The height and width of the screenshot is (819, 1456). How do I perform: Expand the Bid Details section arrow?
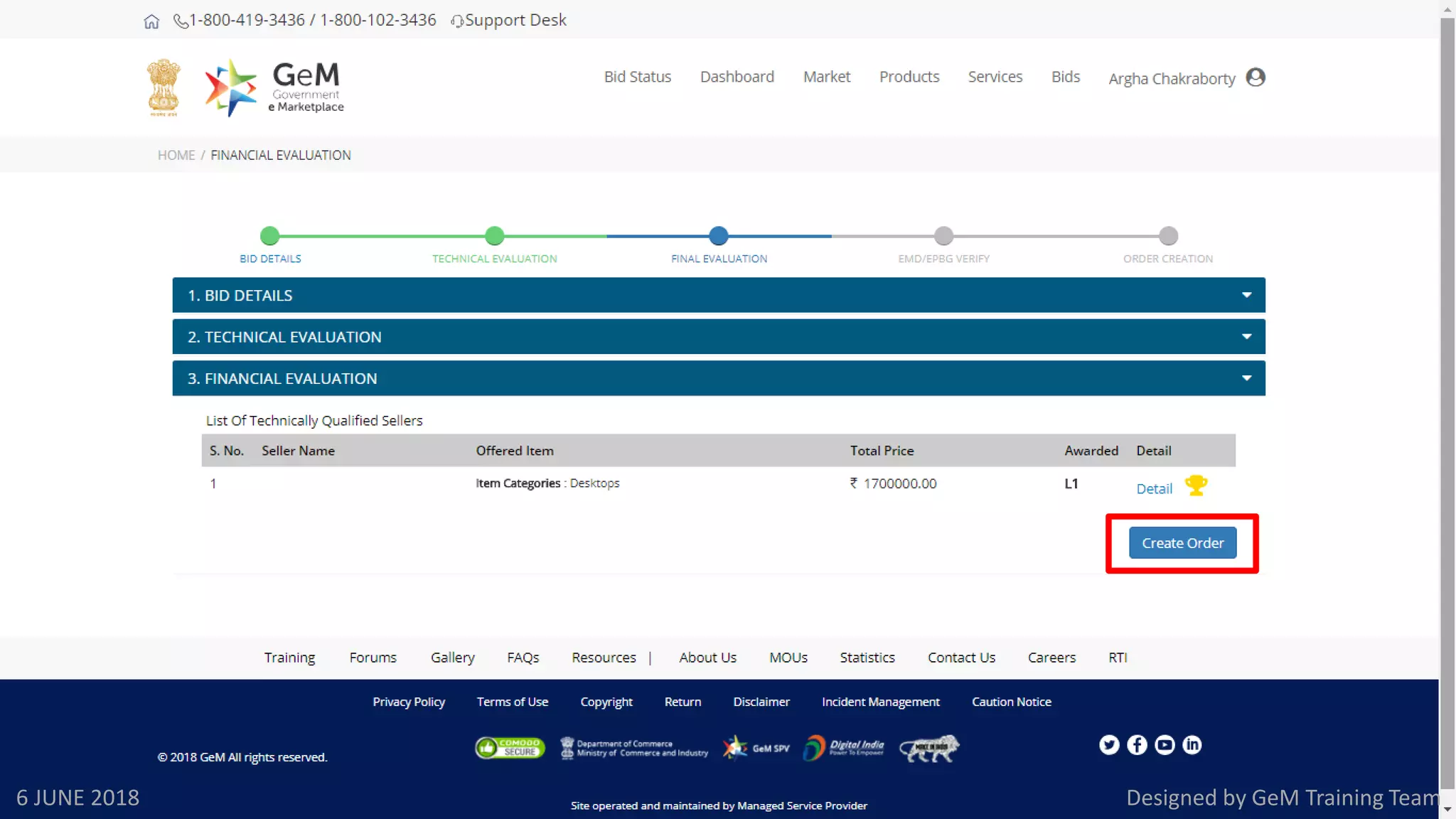[x=1246, y=295]
